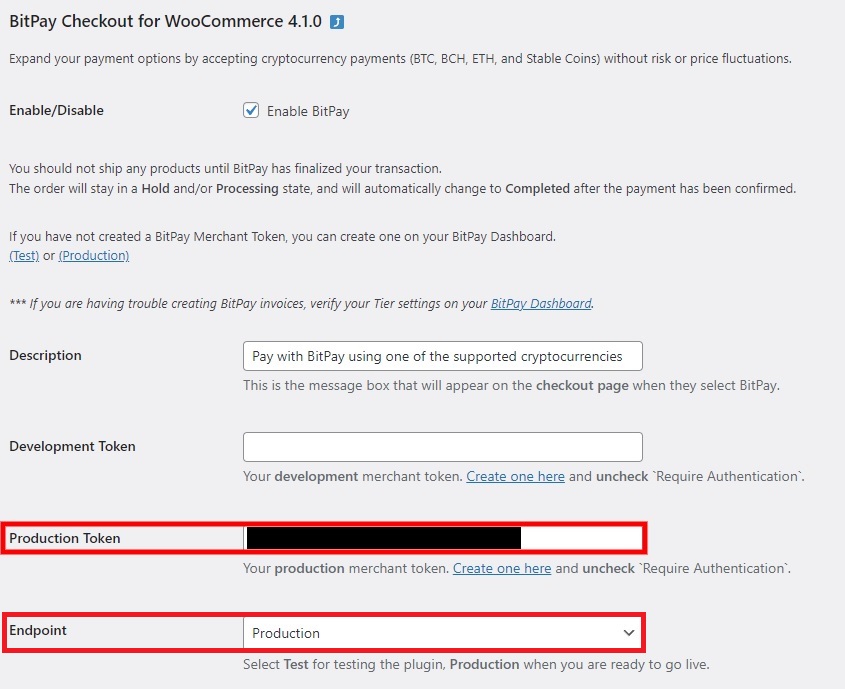Click the 'Enable BitPay' label text
This screenshot has width=845, height=689.
(308, 111)
